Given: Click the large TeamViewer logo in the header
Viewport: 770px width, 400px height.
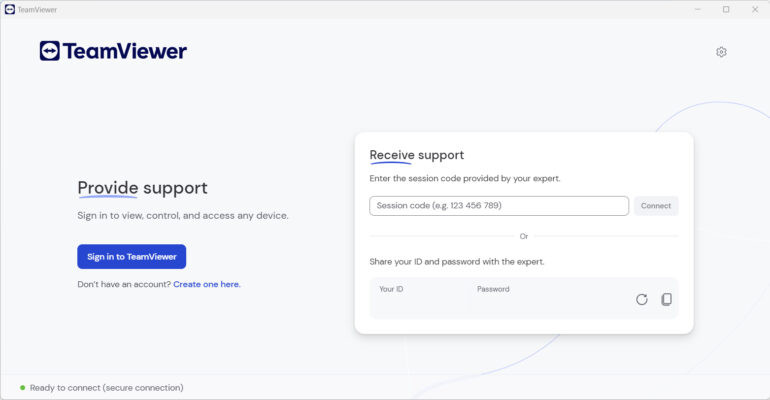Looking at the screenshot, I should (113, 51).
